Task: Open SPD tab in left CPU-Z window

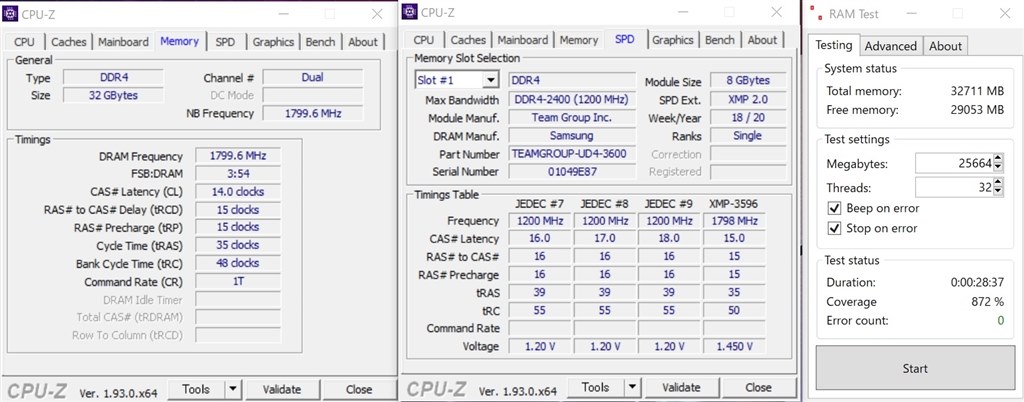Action: [x=225, y=42]
